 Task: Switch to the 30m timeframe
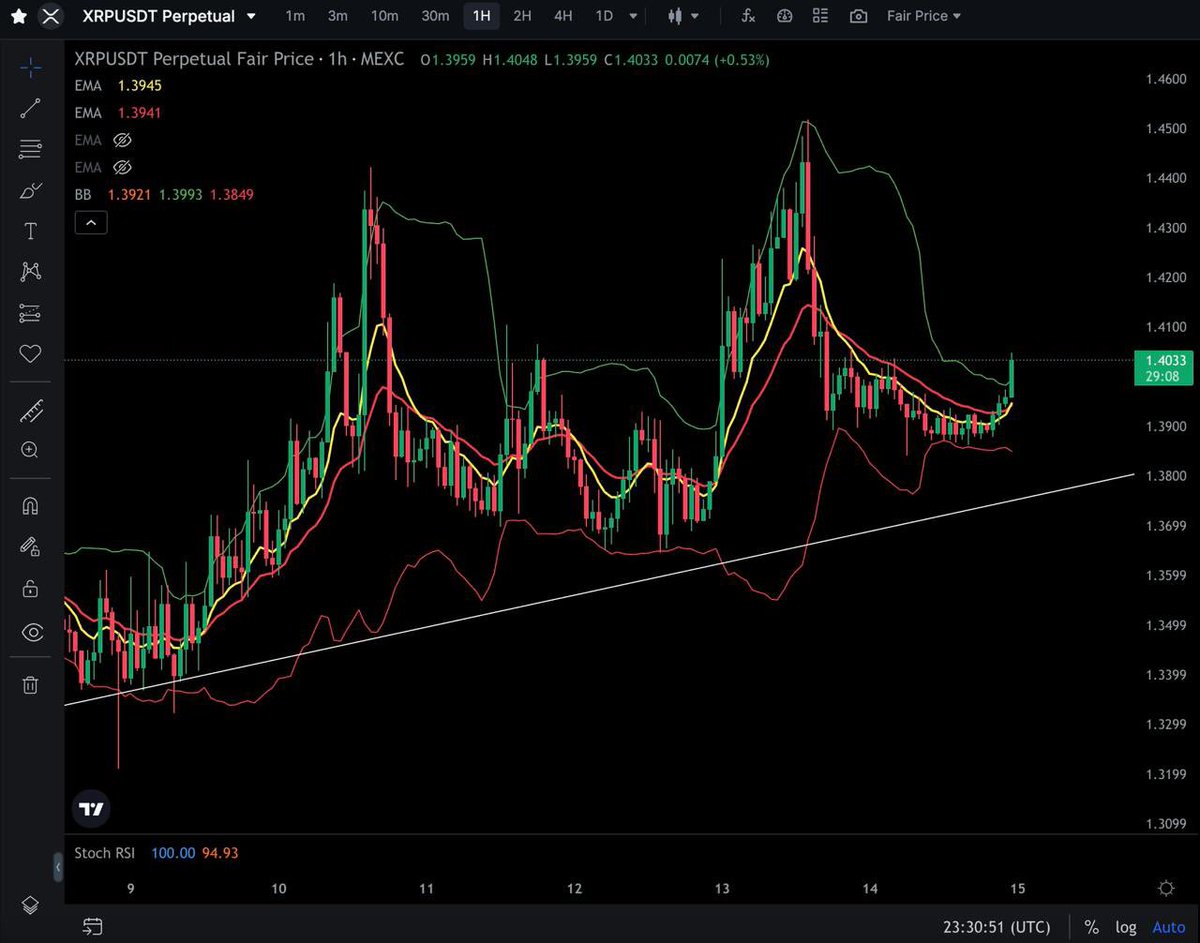pyautogui.click(x=435, y=16)
